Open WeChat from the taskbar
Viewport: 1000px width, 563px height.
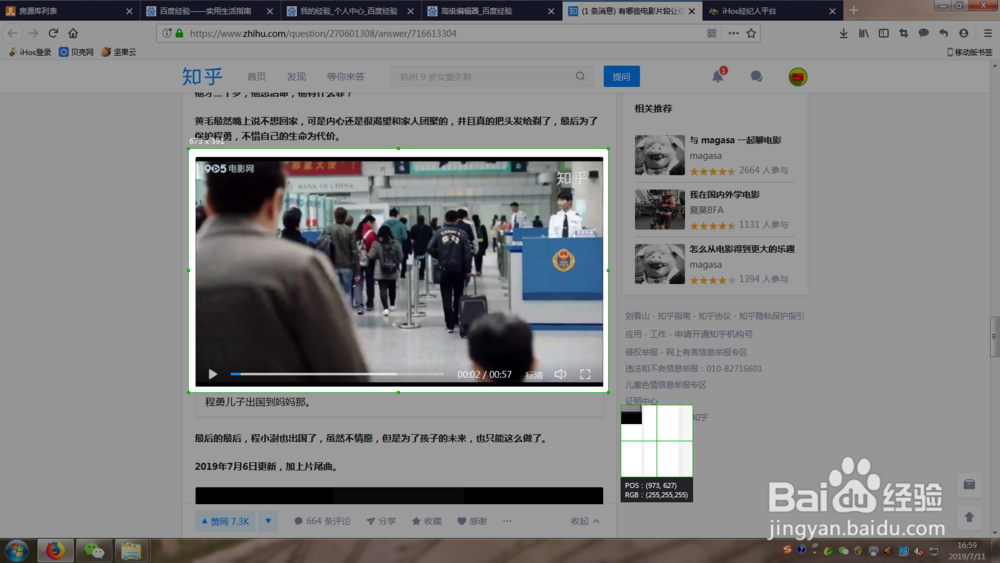[x=94, y=550]
